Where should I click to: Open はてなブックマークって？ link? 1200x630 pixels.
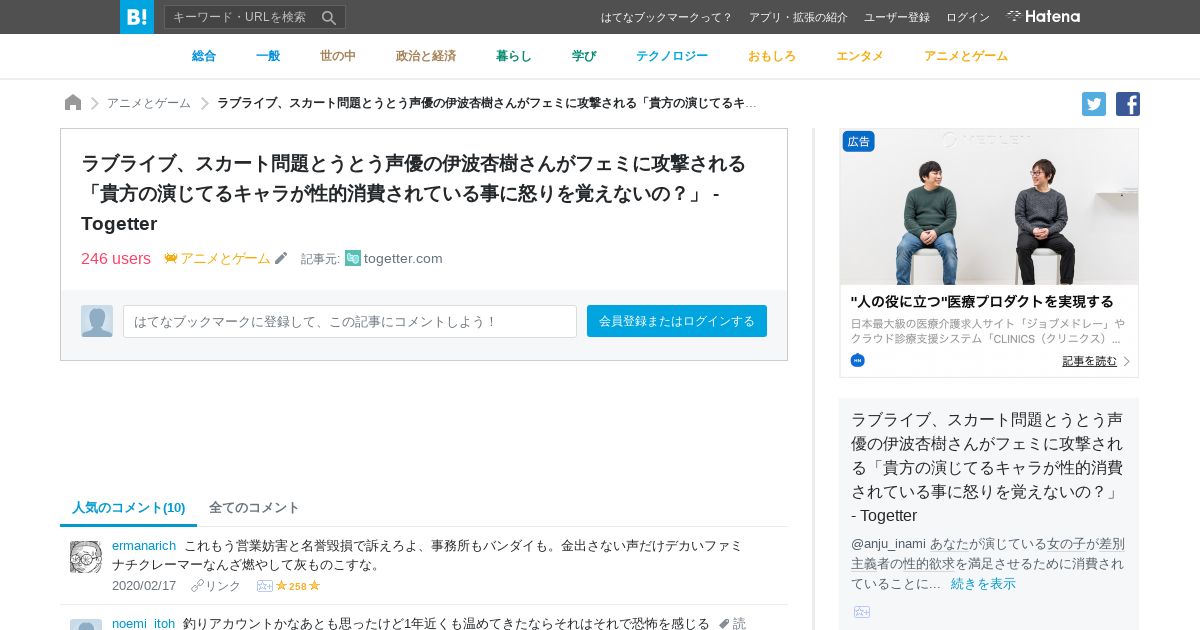point(667,17)
